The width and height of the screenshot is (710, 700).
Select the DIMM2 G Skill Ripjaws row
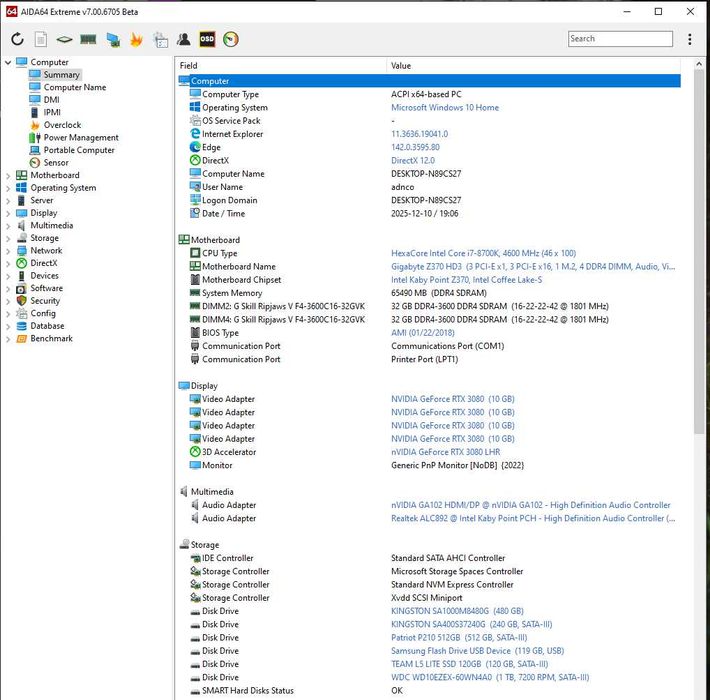[x=429, y=307]
